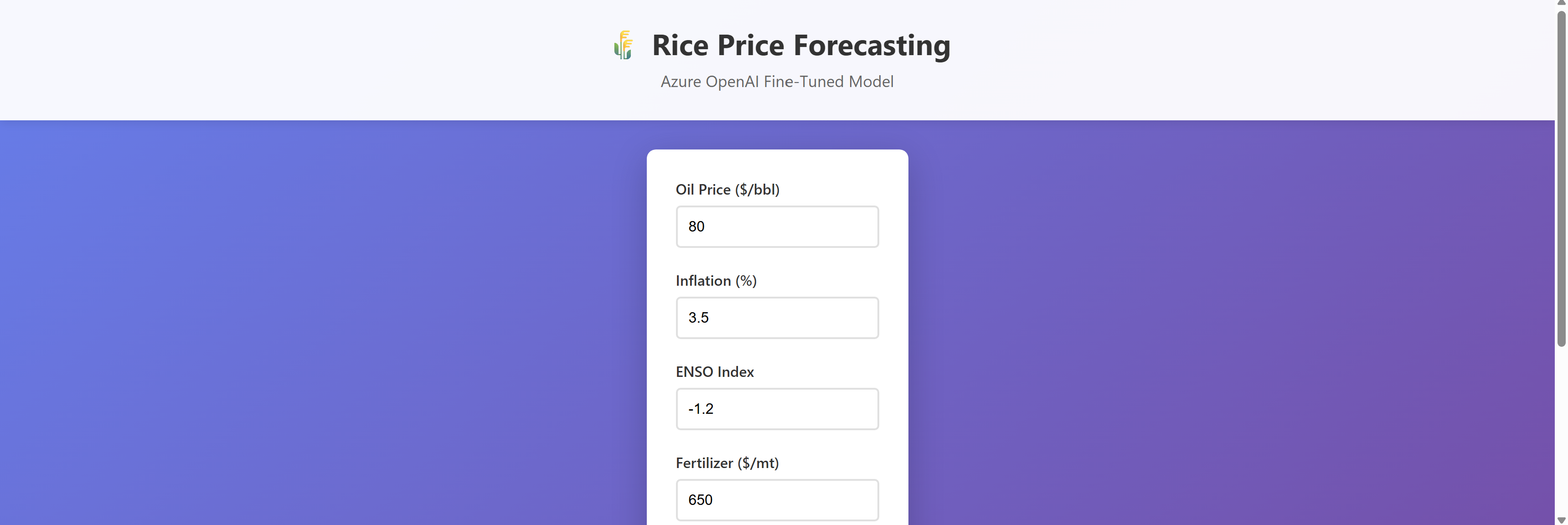Screen dimensions: 1568x525
Task: Click the 'Oil Price ($/bbl)' label
Action: click(727, 190)
